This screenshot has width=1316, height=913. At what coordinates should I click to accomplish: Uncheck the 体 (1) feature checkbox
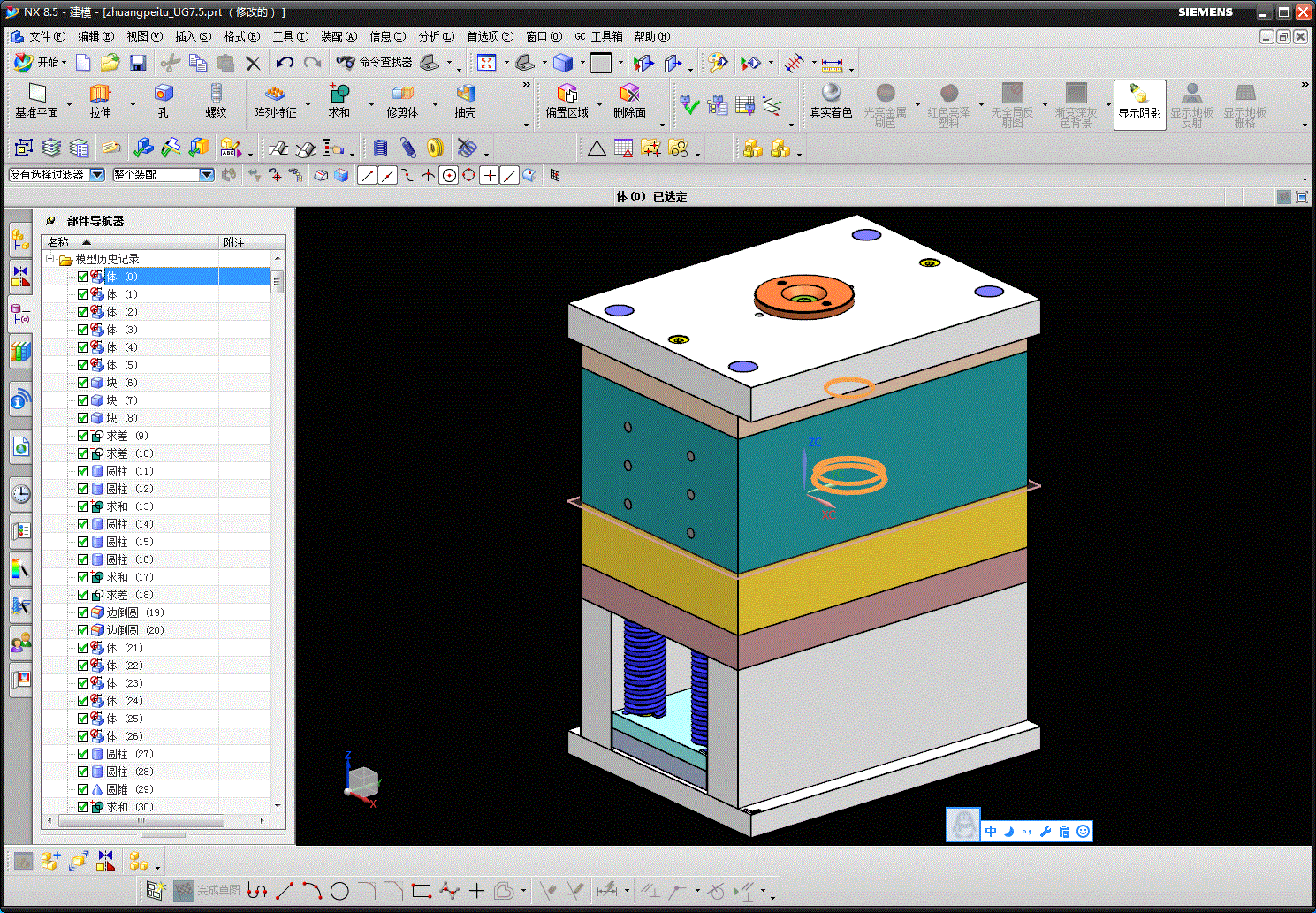tap(83, 294)
